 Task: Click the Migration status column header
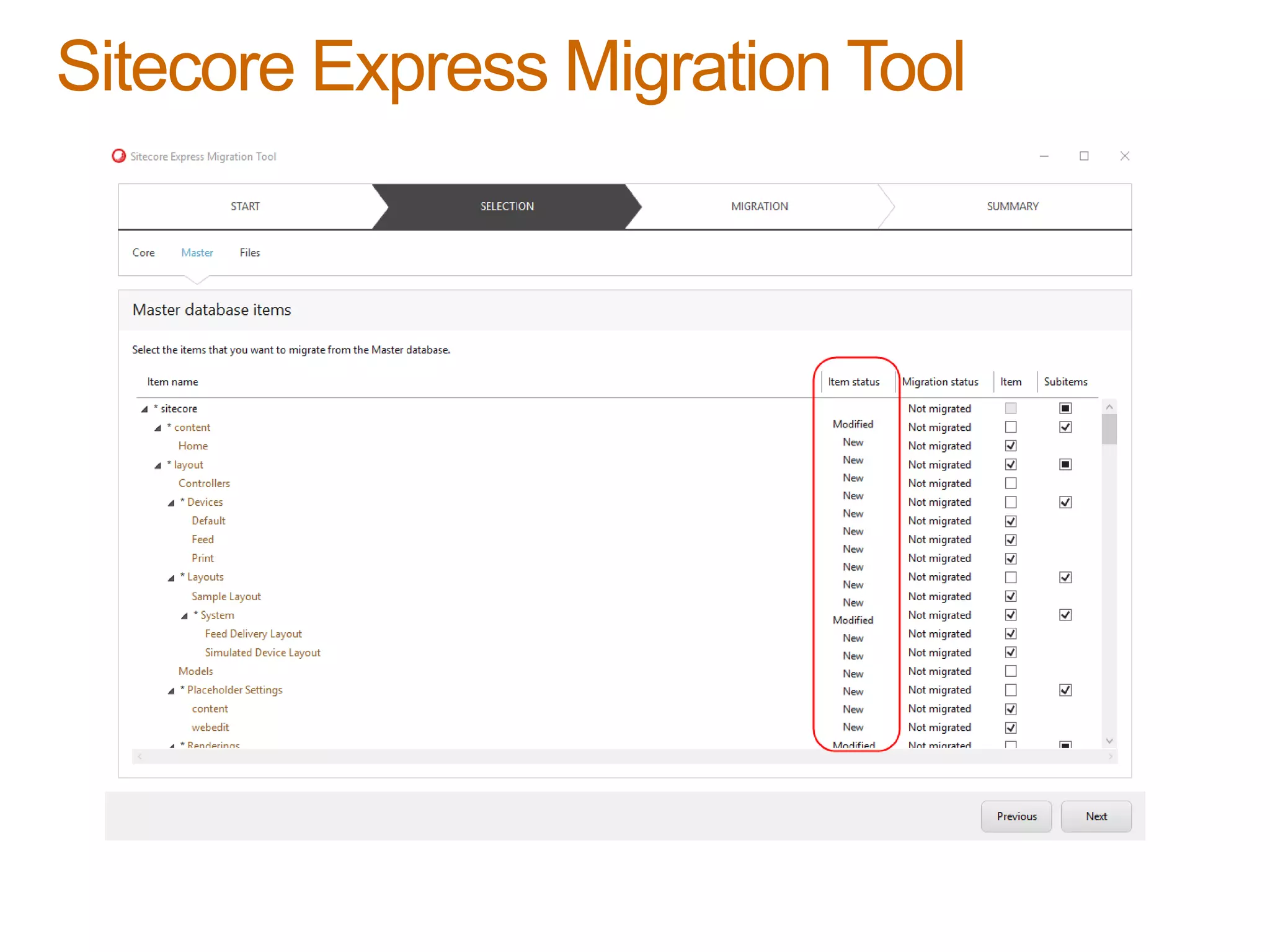coord(940,382)
